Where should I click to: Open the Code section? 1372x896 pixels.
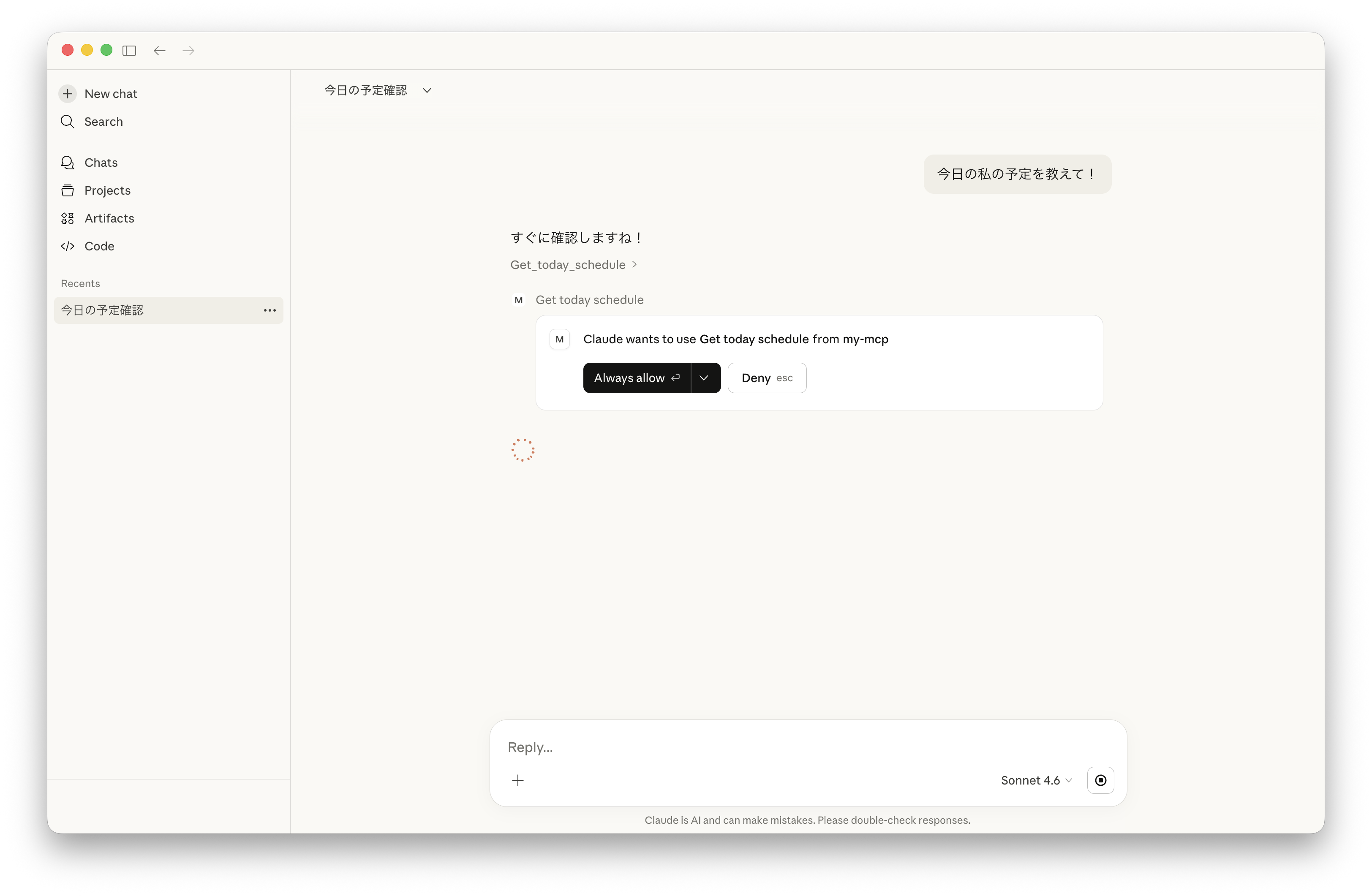[99, 246]
